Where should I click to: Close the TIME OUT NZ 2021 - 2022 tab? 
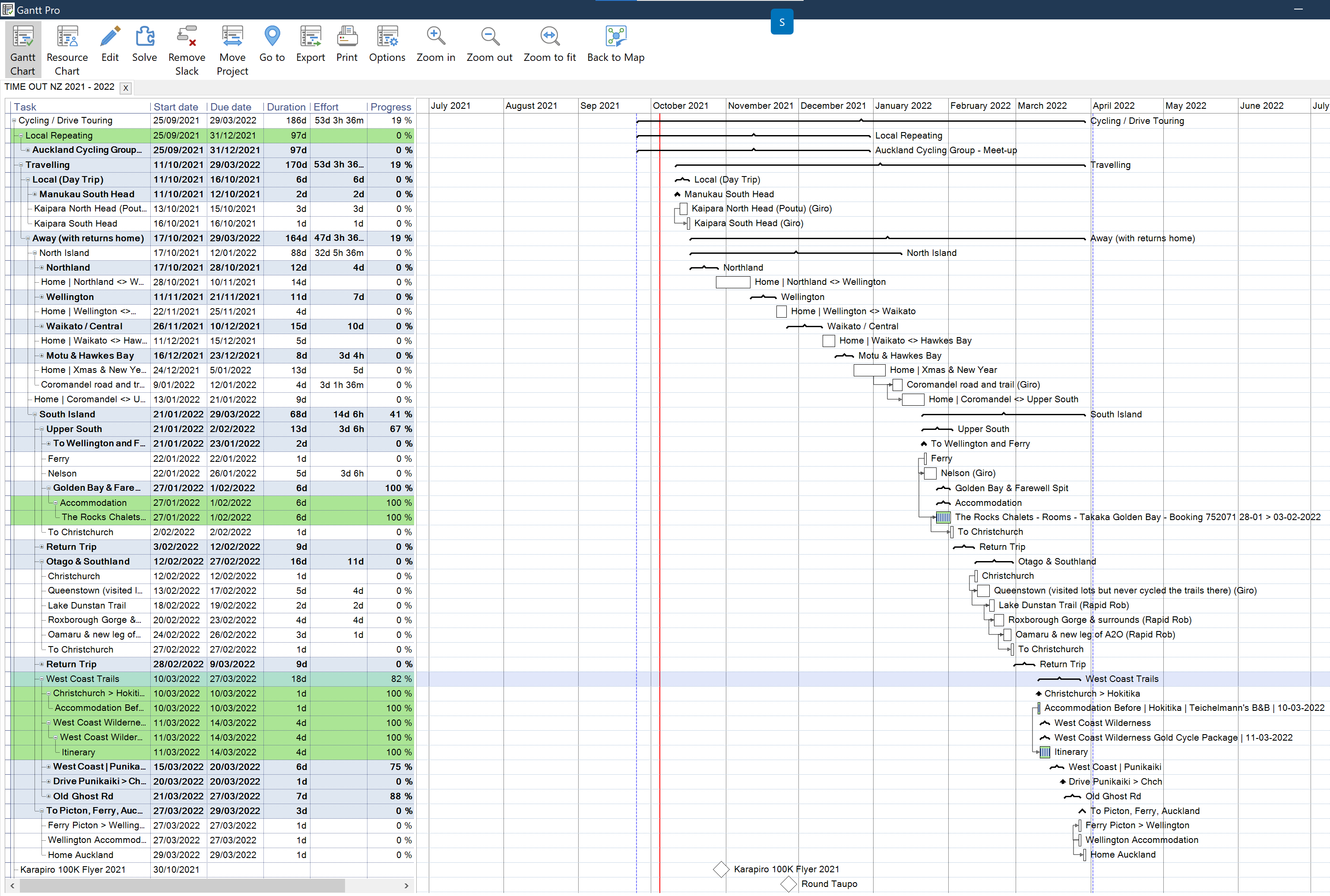(x=126, y=88)
